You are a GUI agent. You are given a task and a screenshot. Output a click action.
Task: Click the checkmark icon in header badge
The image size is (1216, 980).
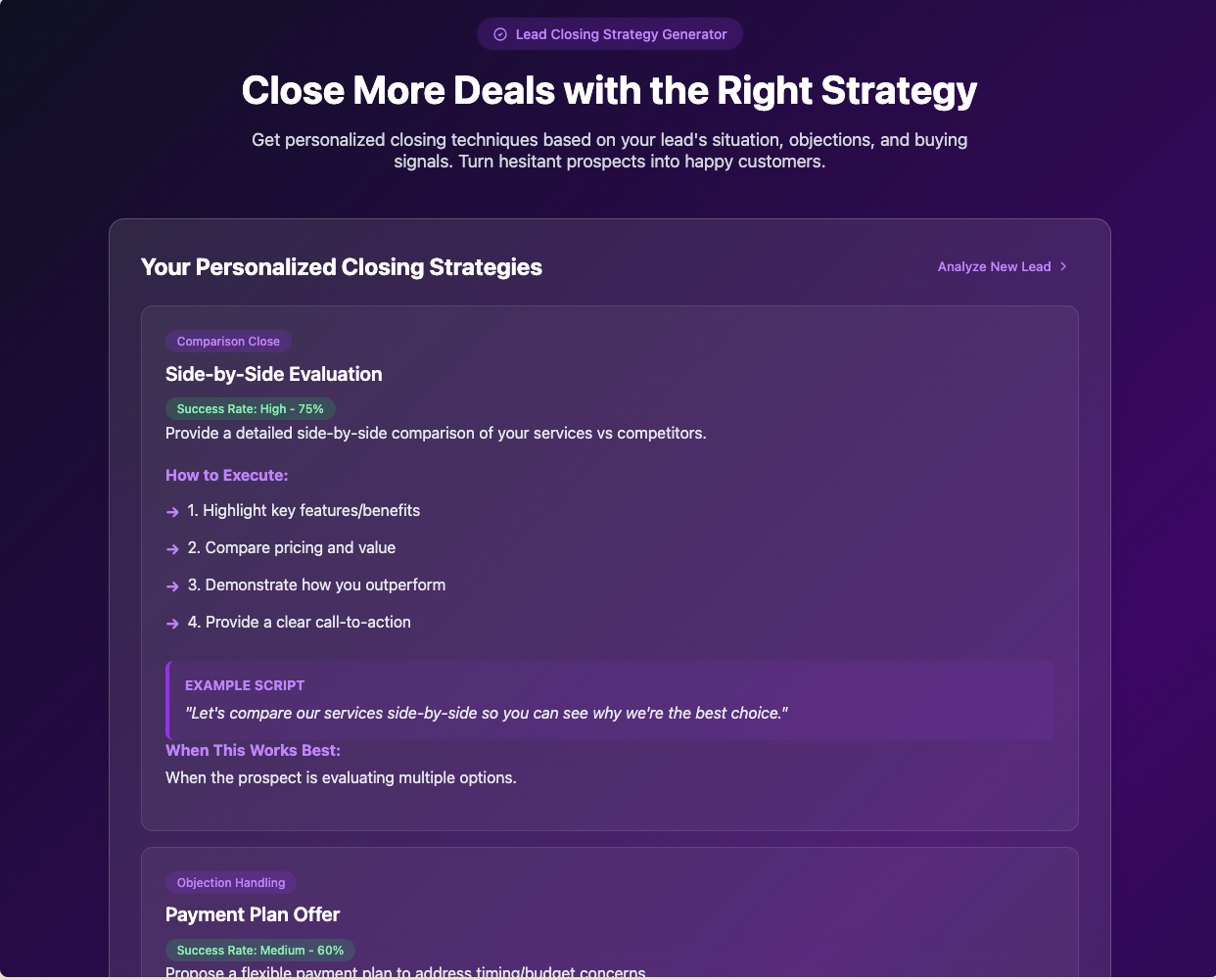point(500,34)
